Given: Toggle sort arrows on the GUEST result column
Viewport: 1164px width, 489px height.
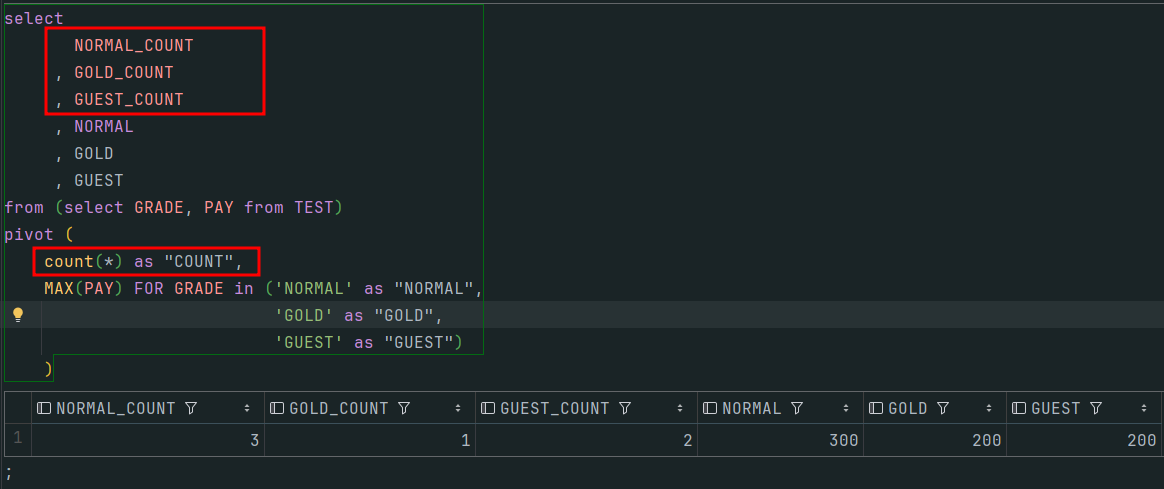Looking at the screenshot, I should pos(1144,408).
